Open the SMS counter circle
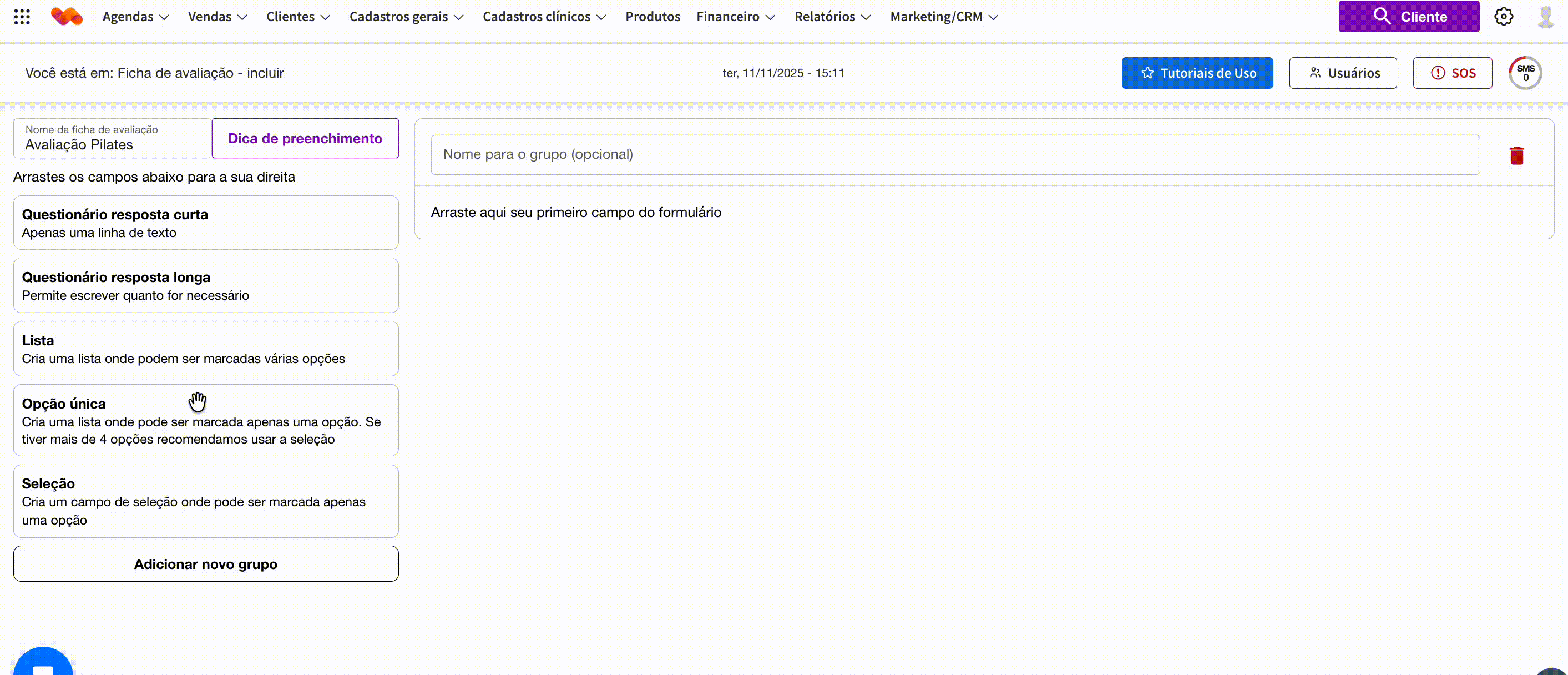The height and width of the screenshot is (675, 1568). [x=1525, y=73]
